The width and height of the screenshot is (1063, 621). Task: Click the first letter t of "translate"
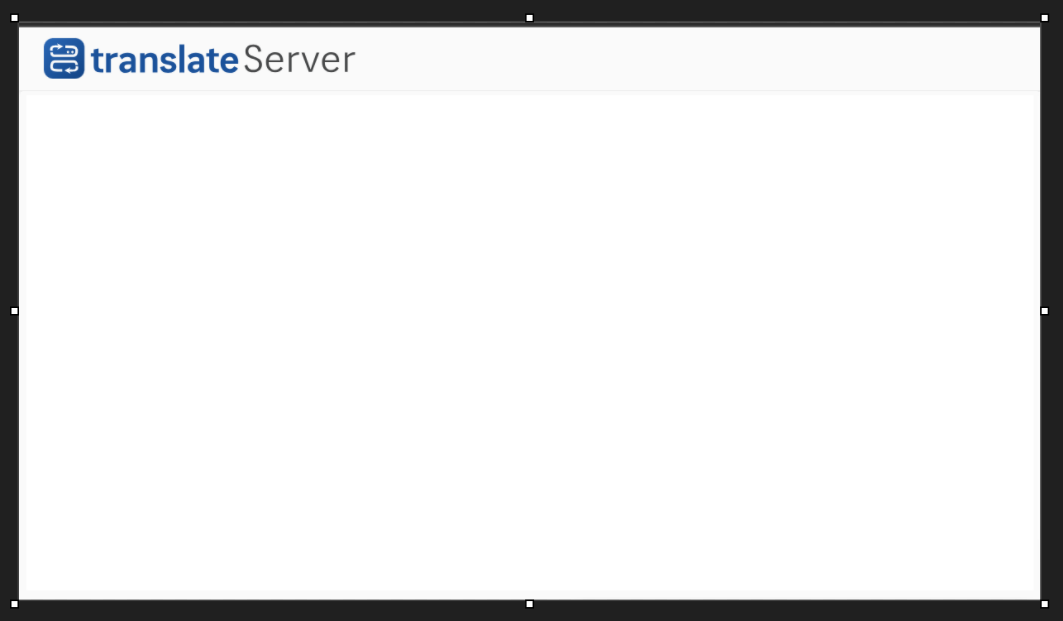(97, 60)
